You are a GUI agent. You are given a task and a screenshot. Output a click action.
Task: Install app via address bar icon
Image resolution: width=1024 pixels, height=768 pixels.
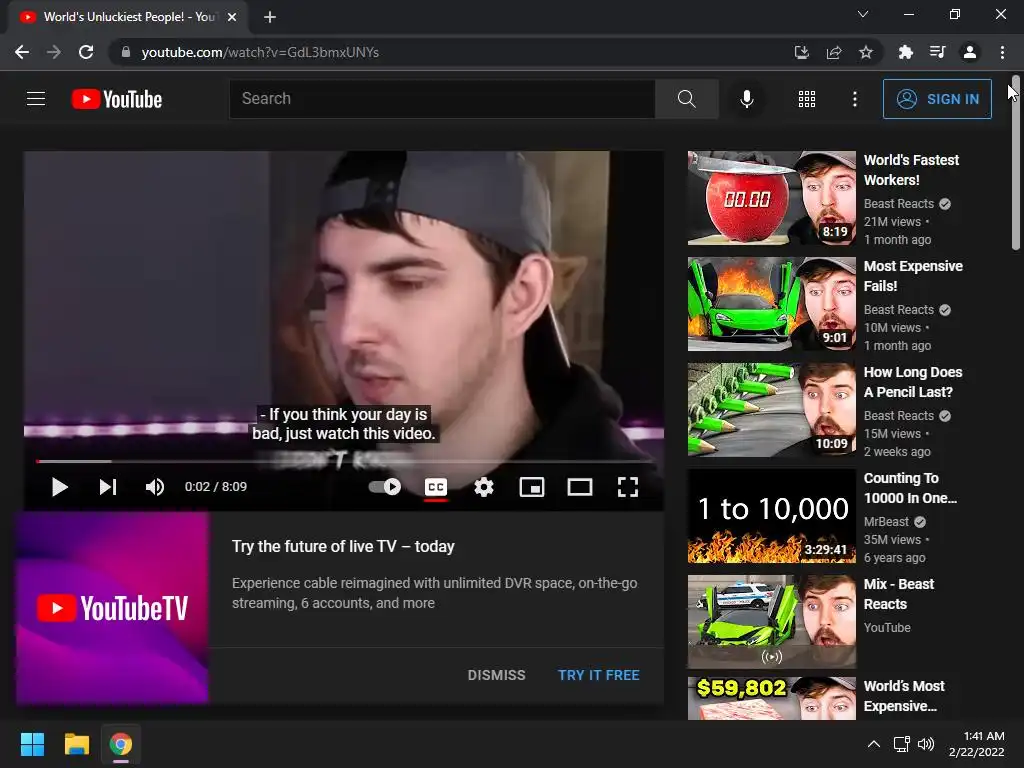coord(801,52)
